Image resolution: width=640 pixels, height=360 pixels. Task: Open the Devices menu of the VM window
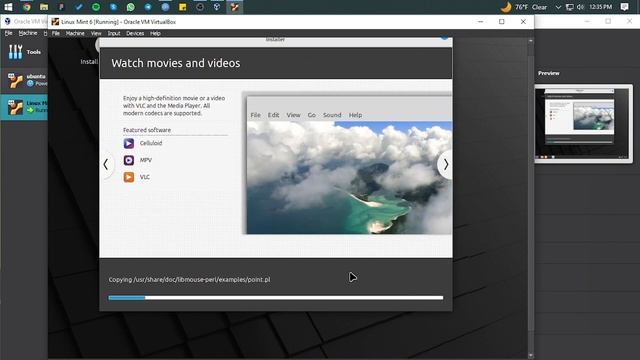click(x=135, y=33)
